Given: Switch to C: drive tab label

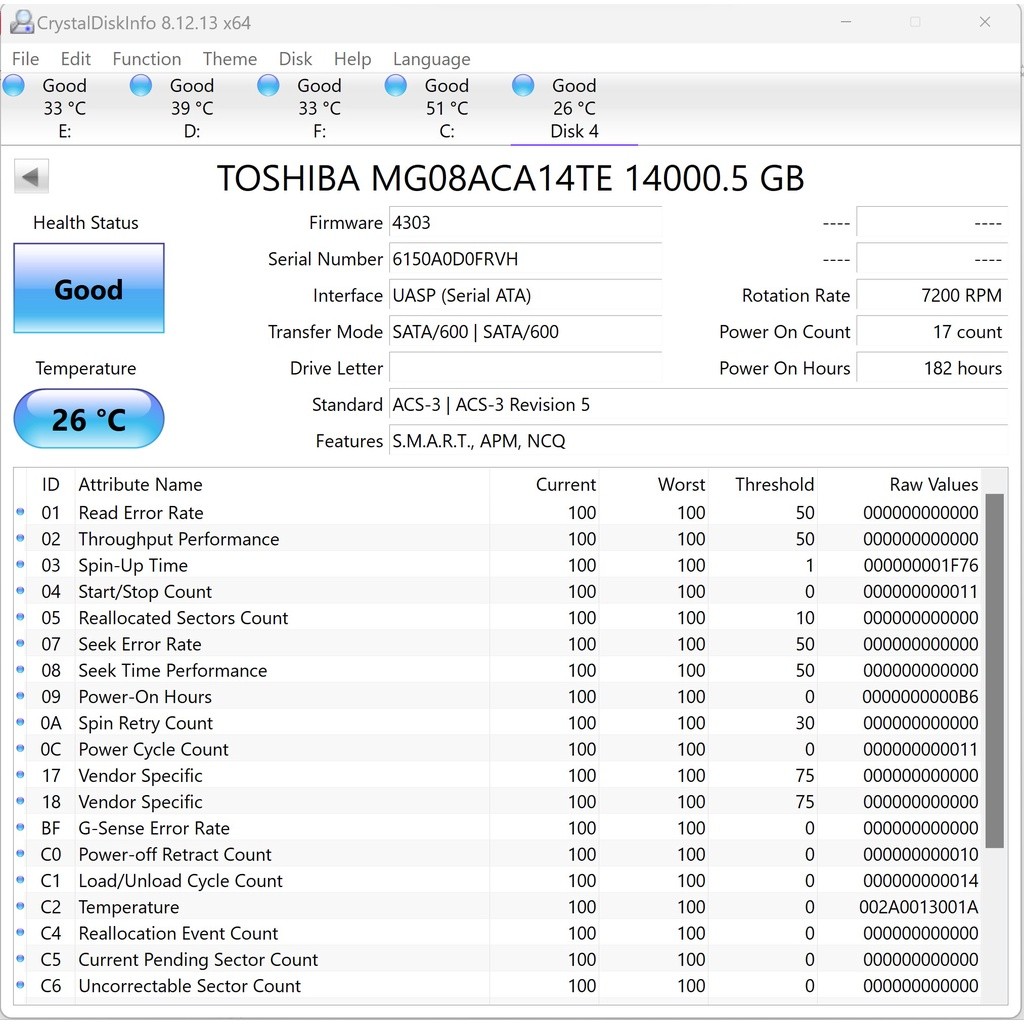Looking at the screenshot, I should pyautogui.click(x=447, y=131).
